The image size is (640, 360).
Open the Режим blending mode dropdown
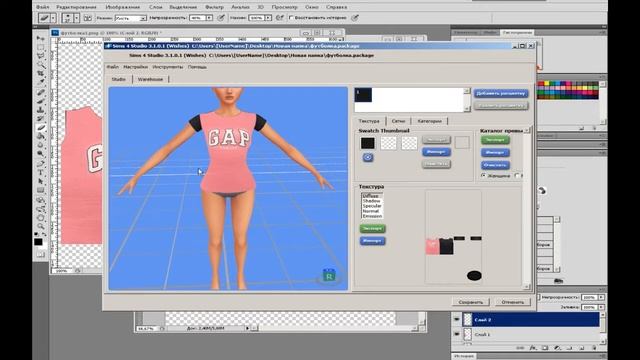coord(131,18)
